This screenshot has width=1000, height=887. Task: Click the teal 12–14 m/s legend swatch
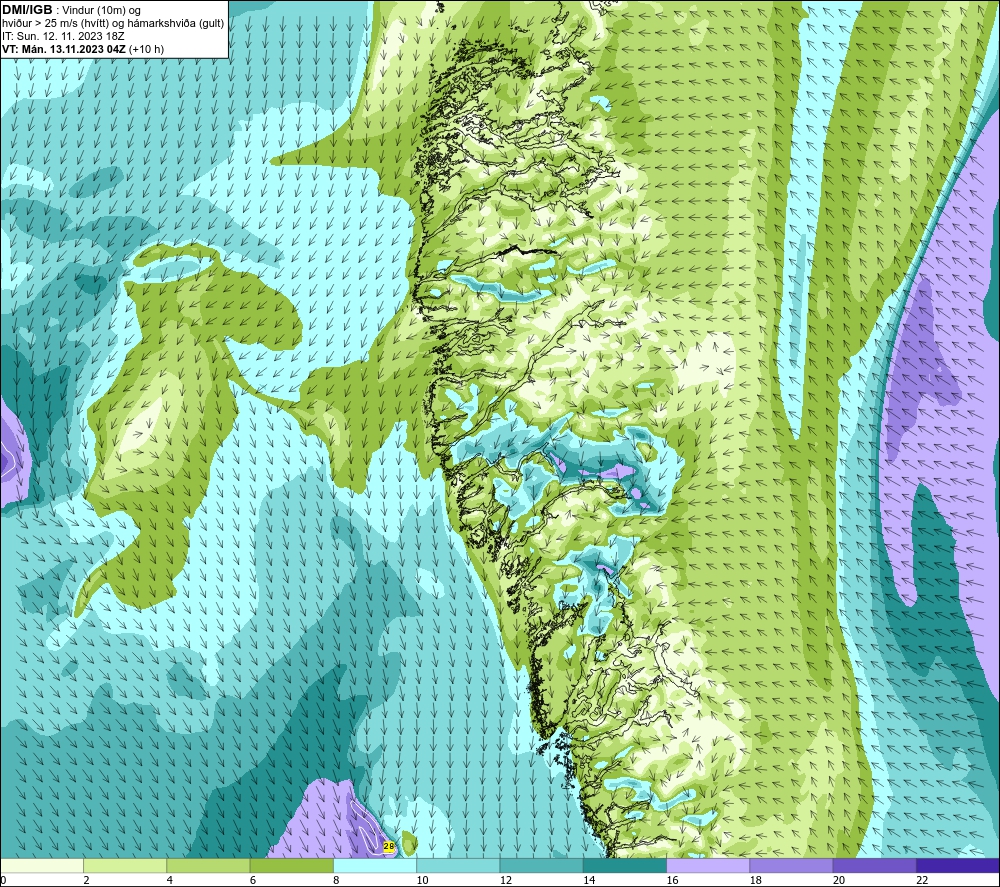click(541, 865)
